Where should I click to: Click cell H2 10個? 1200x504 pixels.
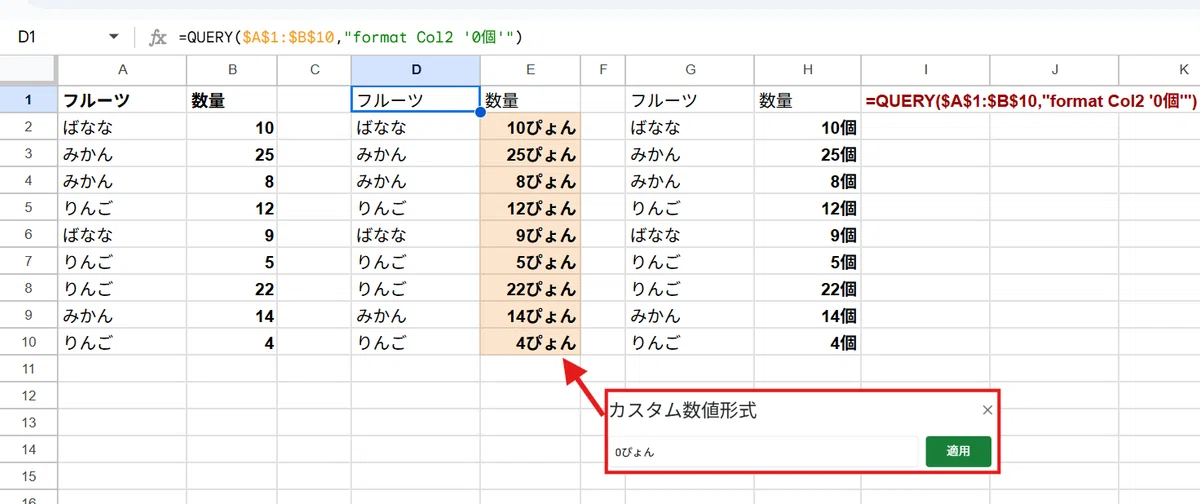tap(808, 127)
